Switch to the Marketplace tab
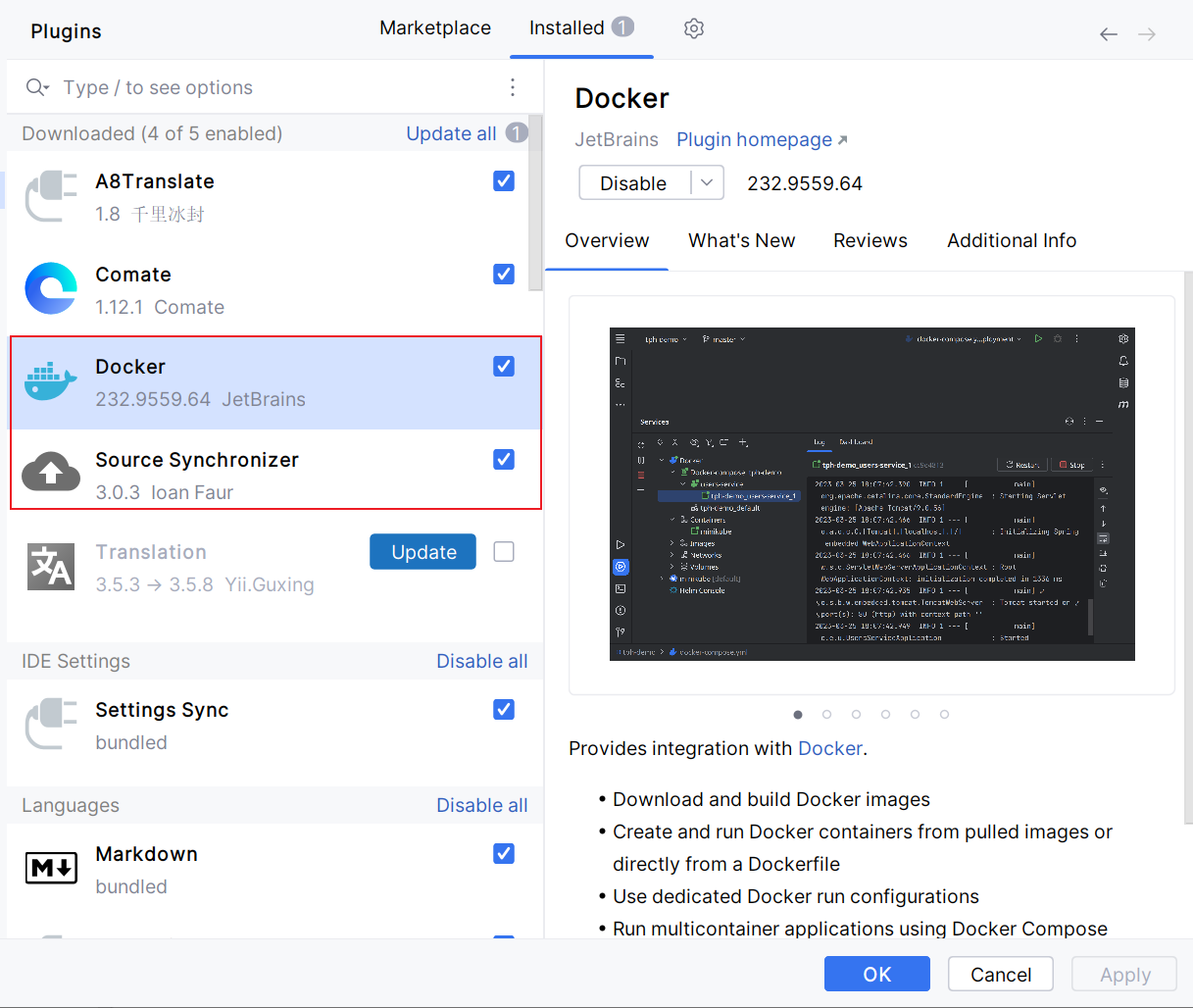1193x1008 pixels. pos(435,28)
